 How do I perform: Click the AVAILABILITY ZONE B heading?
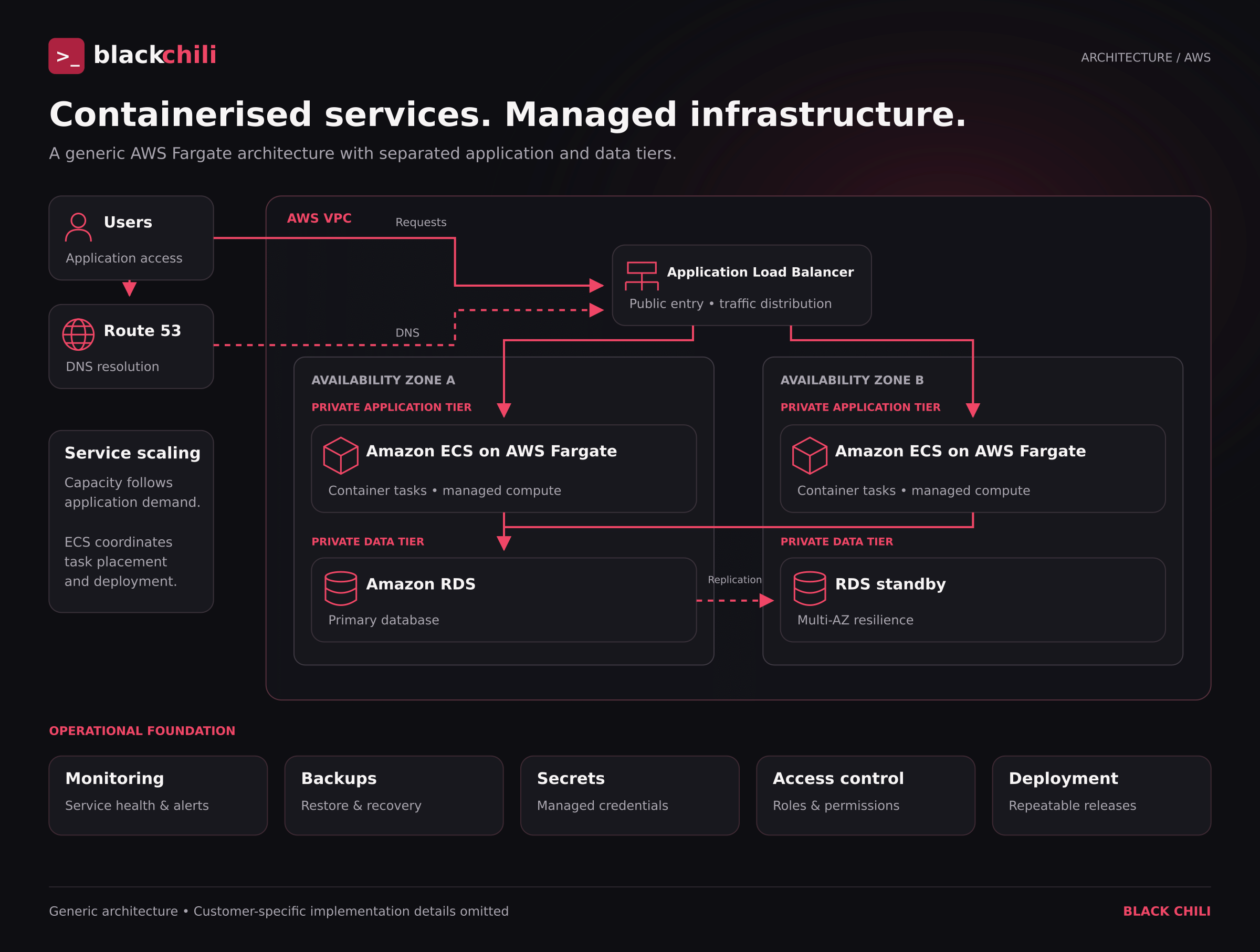(x=852, y=380)
